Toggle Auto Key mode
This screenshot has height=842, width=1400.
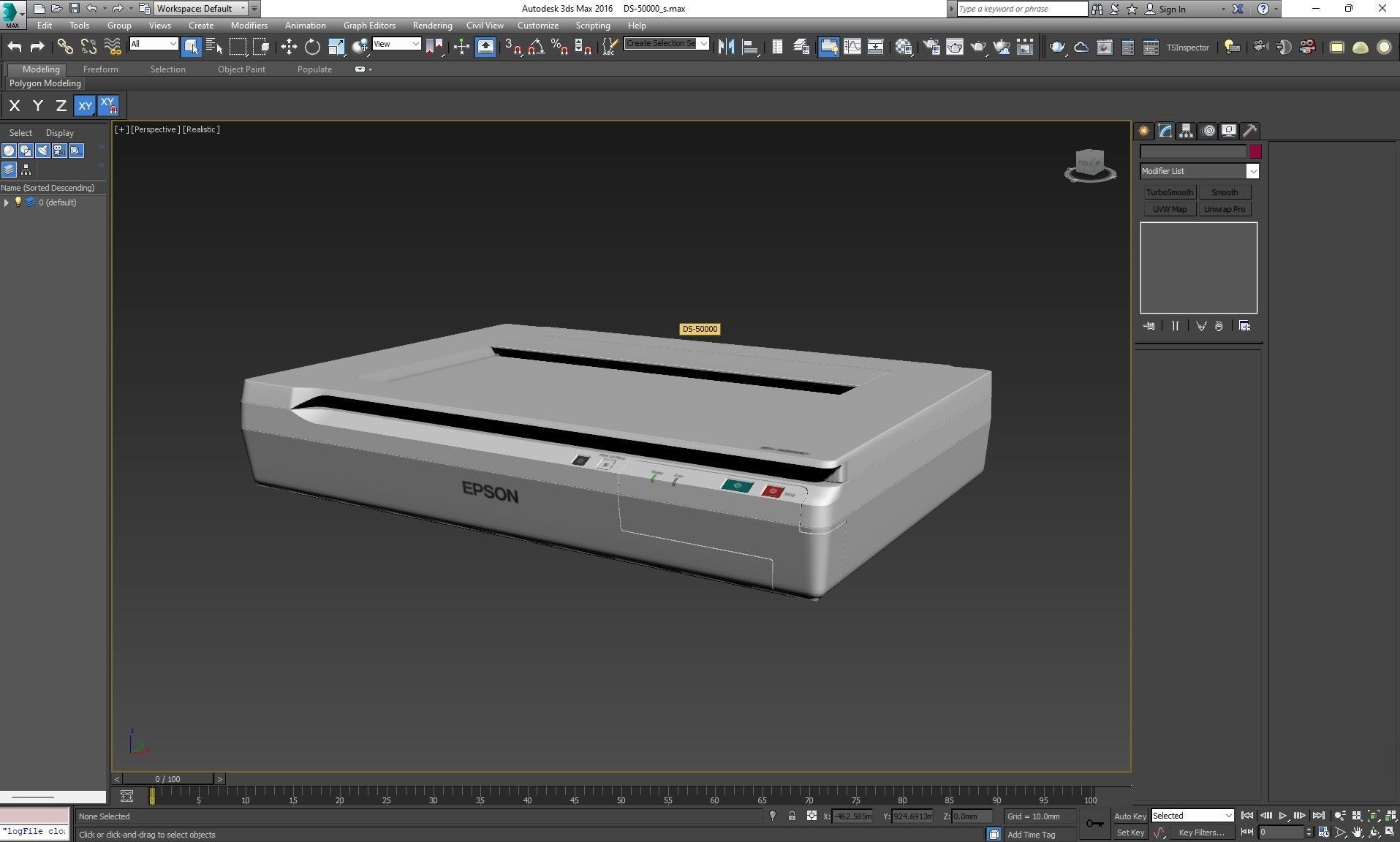1130,816
